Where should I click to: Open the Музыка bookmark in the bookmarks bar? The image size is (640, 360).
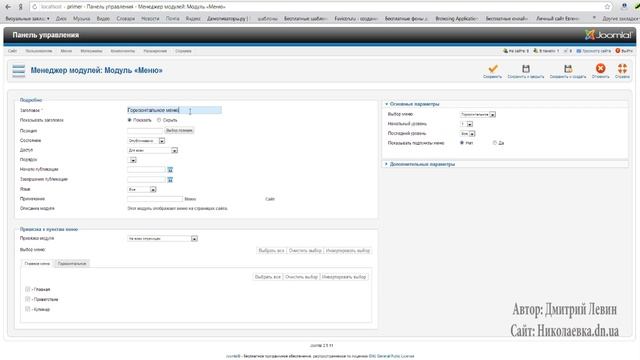[82, 18]
